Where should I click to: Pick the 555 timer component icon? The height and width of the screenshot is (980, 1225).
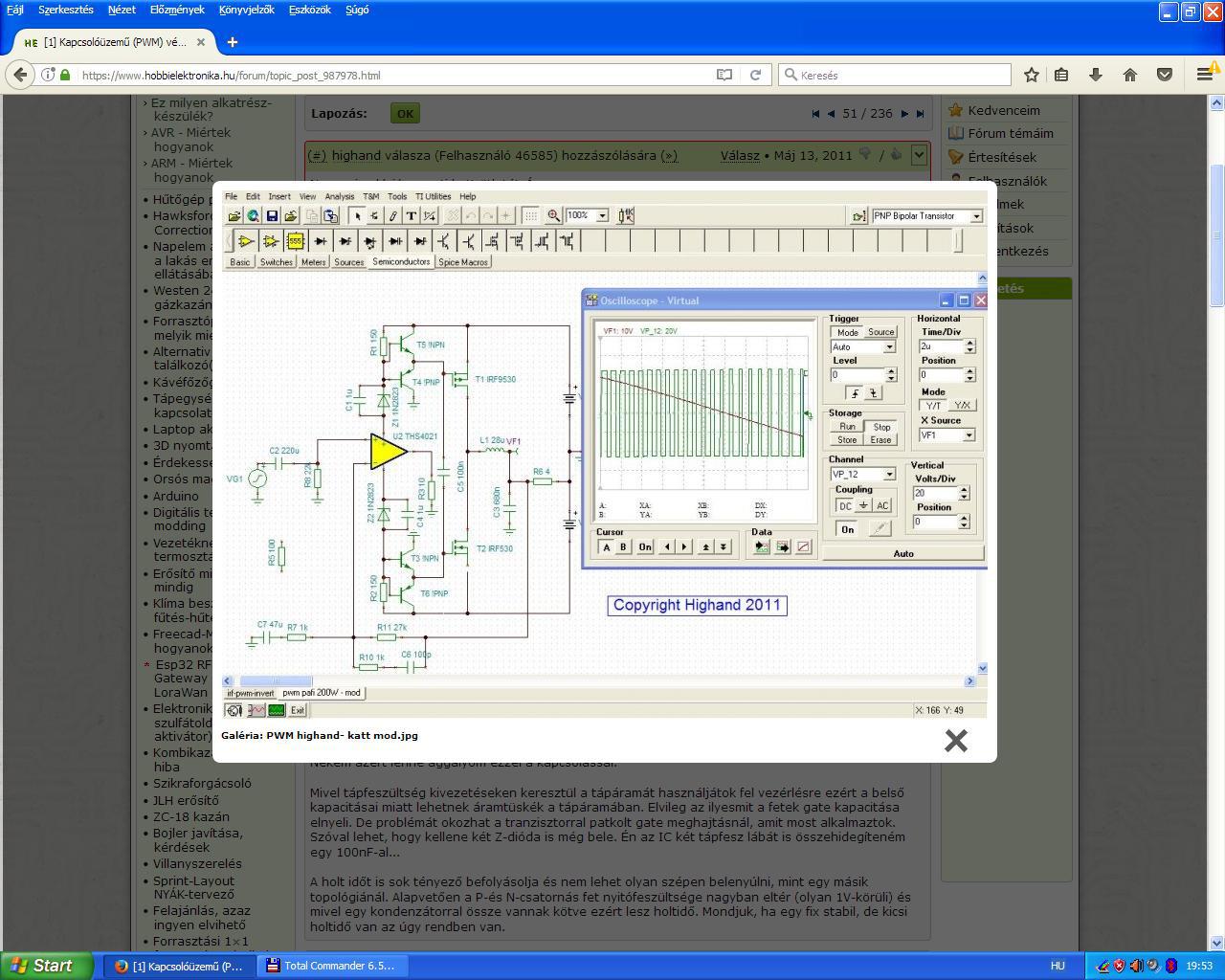pos(295,241)
